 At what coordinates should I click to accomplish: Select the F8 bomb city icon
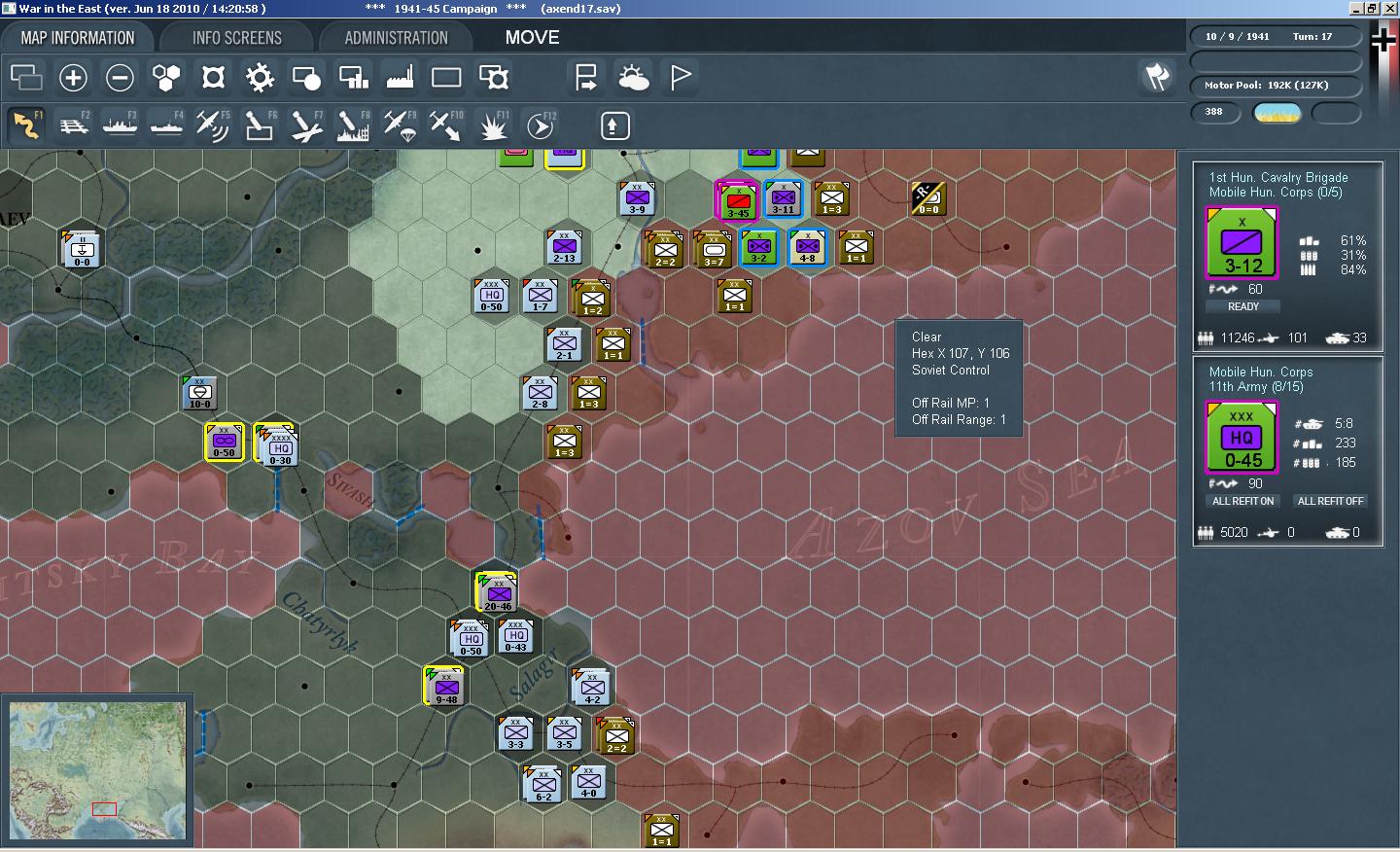352,125
